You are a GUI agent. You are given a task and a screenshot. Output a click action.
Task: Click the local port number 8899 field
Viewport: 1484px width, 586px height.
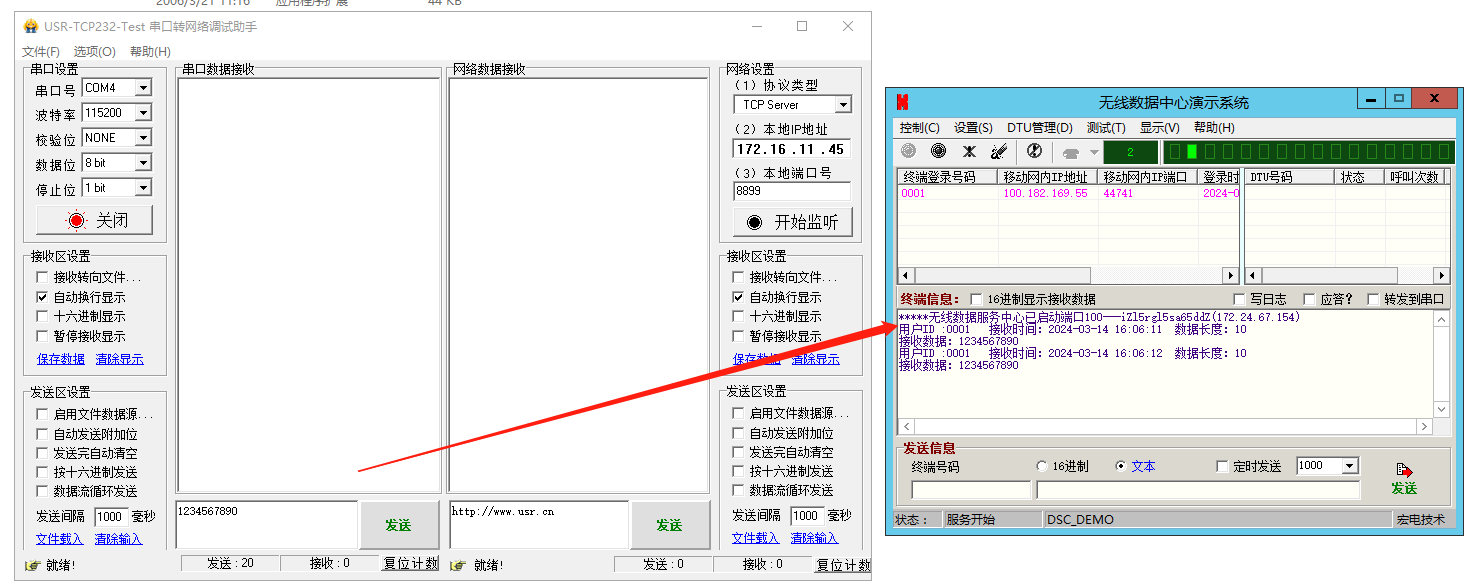point(790,191)
